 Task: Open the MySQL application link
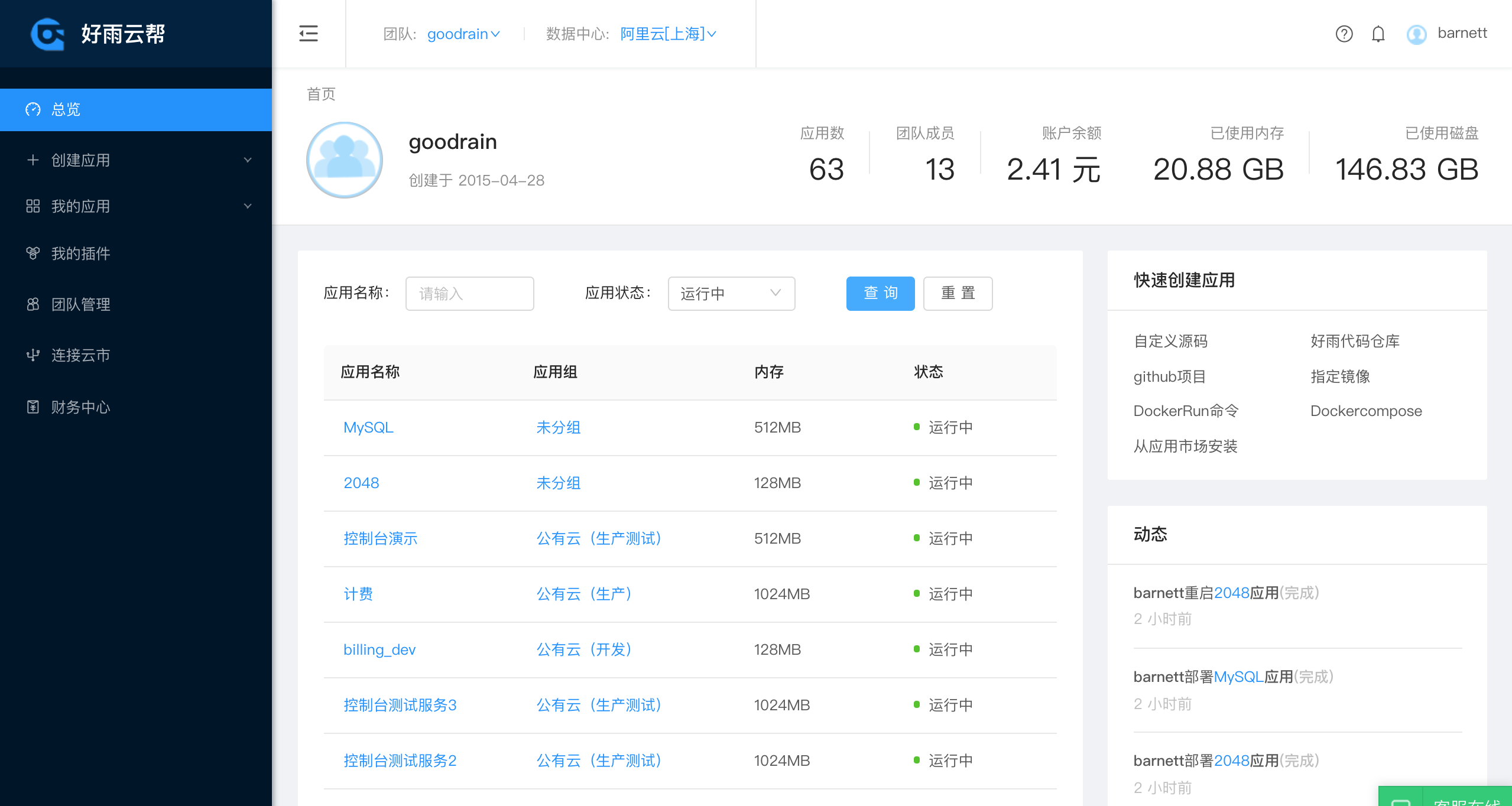click(368, 427)
